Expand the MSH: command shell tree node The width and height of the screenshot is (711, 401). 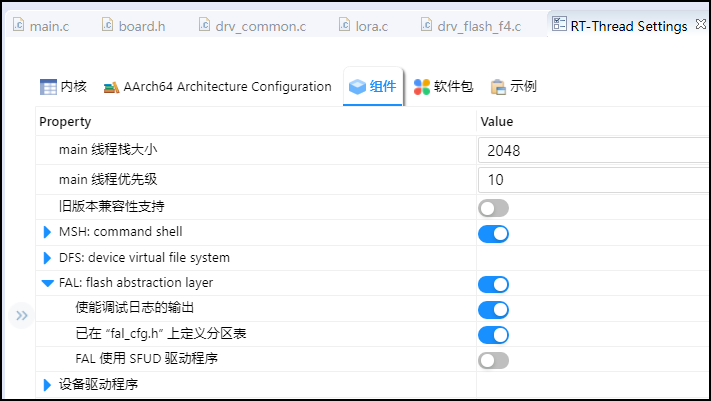coord(47,232)
